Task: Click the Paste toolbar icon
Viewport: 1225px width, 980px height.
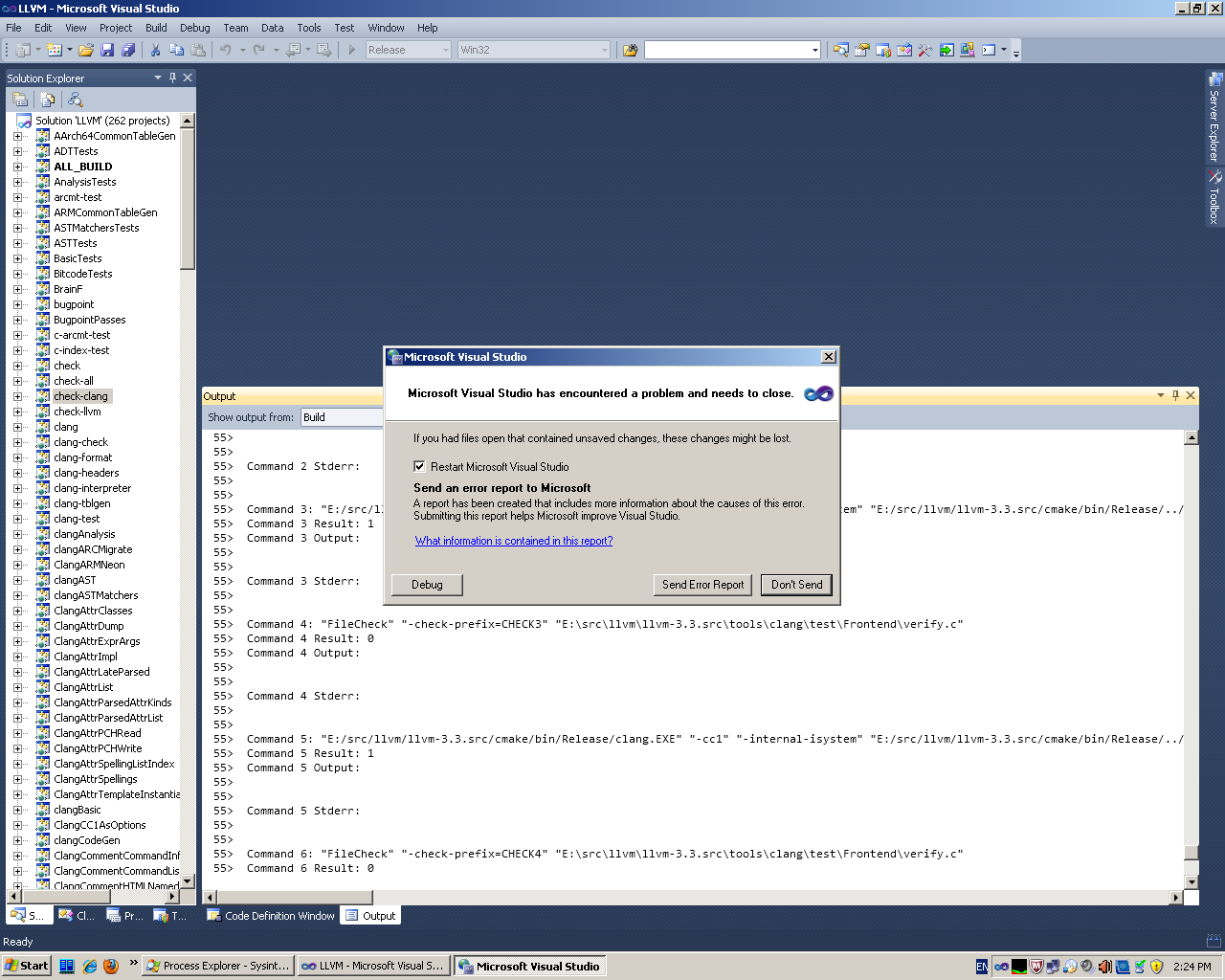Action: pyautogui.click(x=198, y=50)
